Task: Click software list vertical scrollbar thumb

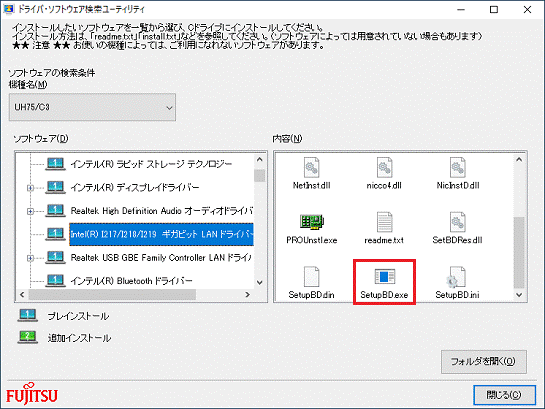Action: (x=260, y=175)
